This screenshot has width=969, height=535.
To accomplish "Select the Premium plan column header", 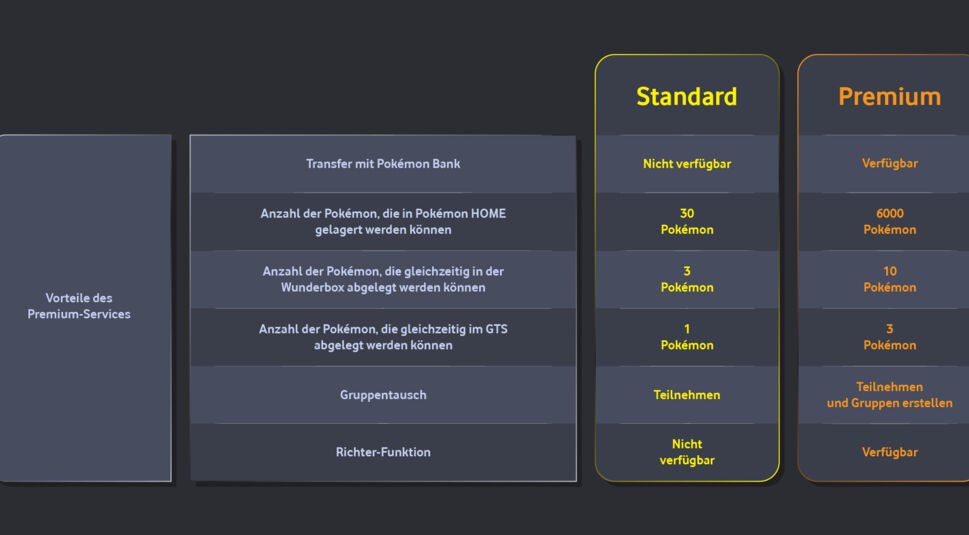I will point(889,96).
